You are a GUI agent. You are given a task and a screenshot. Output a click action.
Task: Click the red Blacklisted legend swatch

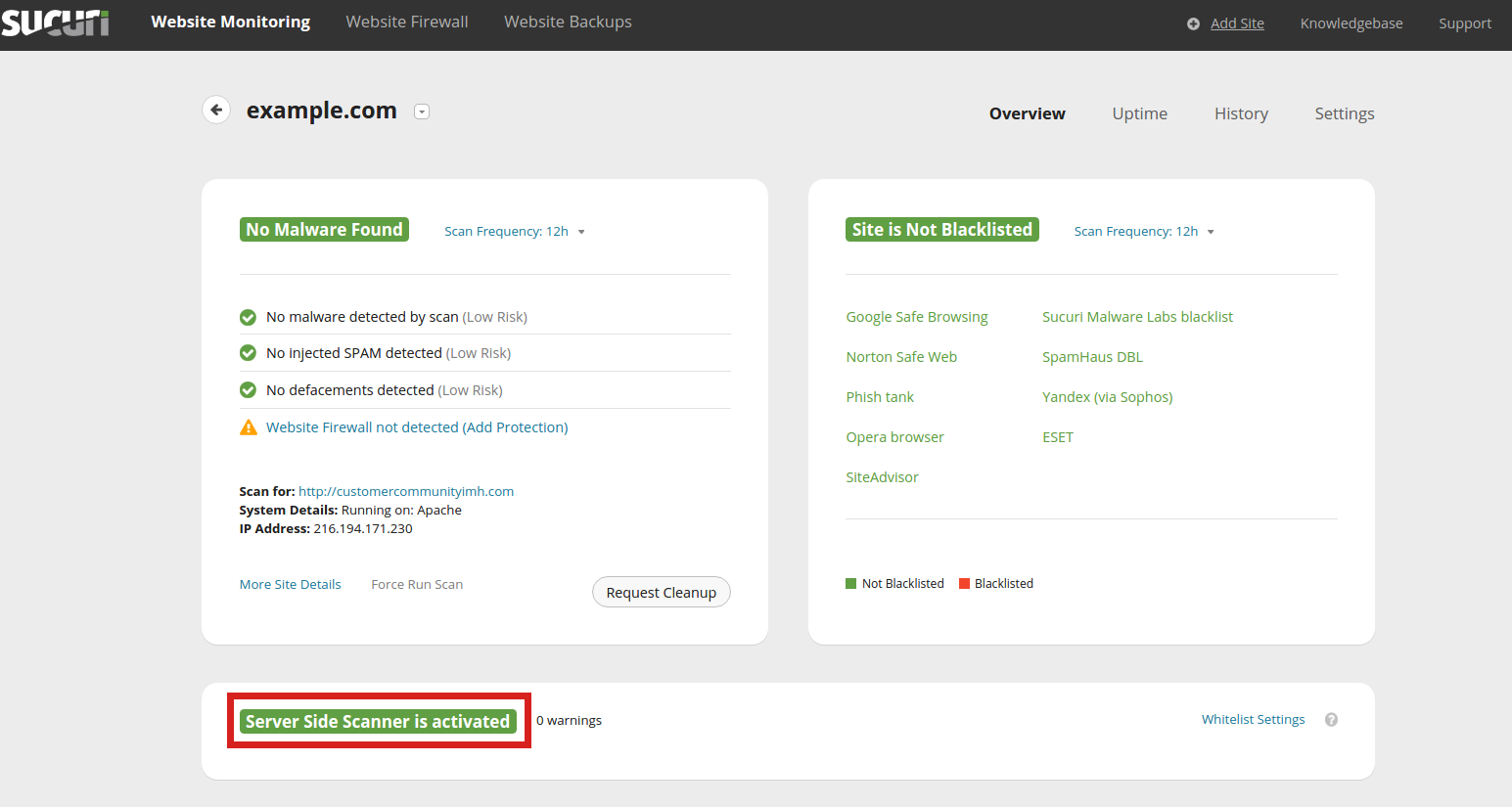point(964,584)
